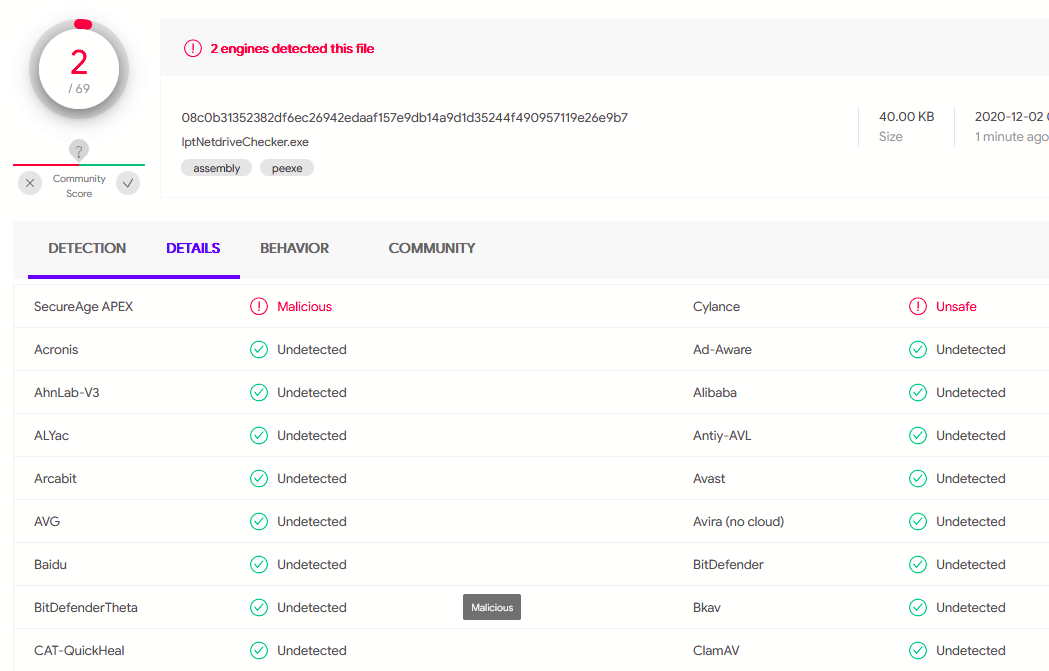Click the '2 engines detected this file' message

292,48
